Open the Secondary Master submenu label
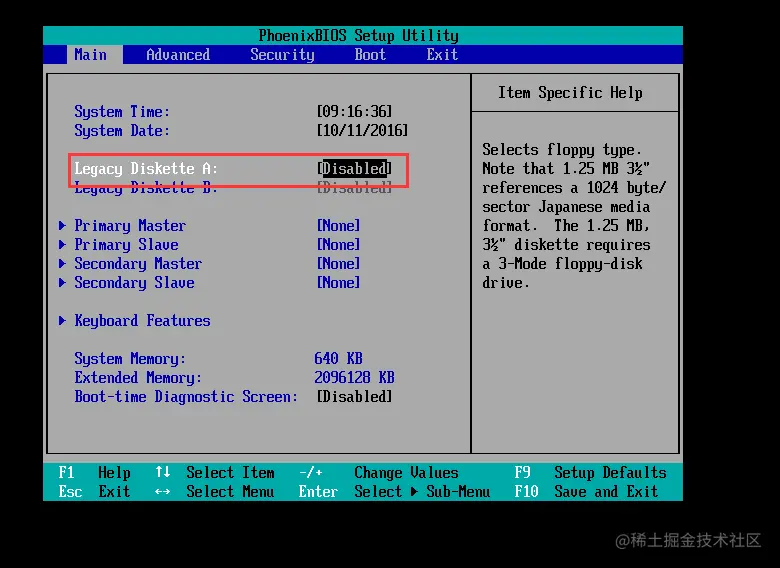The height and width of the screenshot is (568, 780). (x=138, y=264)
